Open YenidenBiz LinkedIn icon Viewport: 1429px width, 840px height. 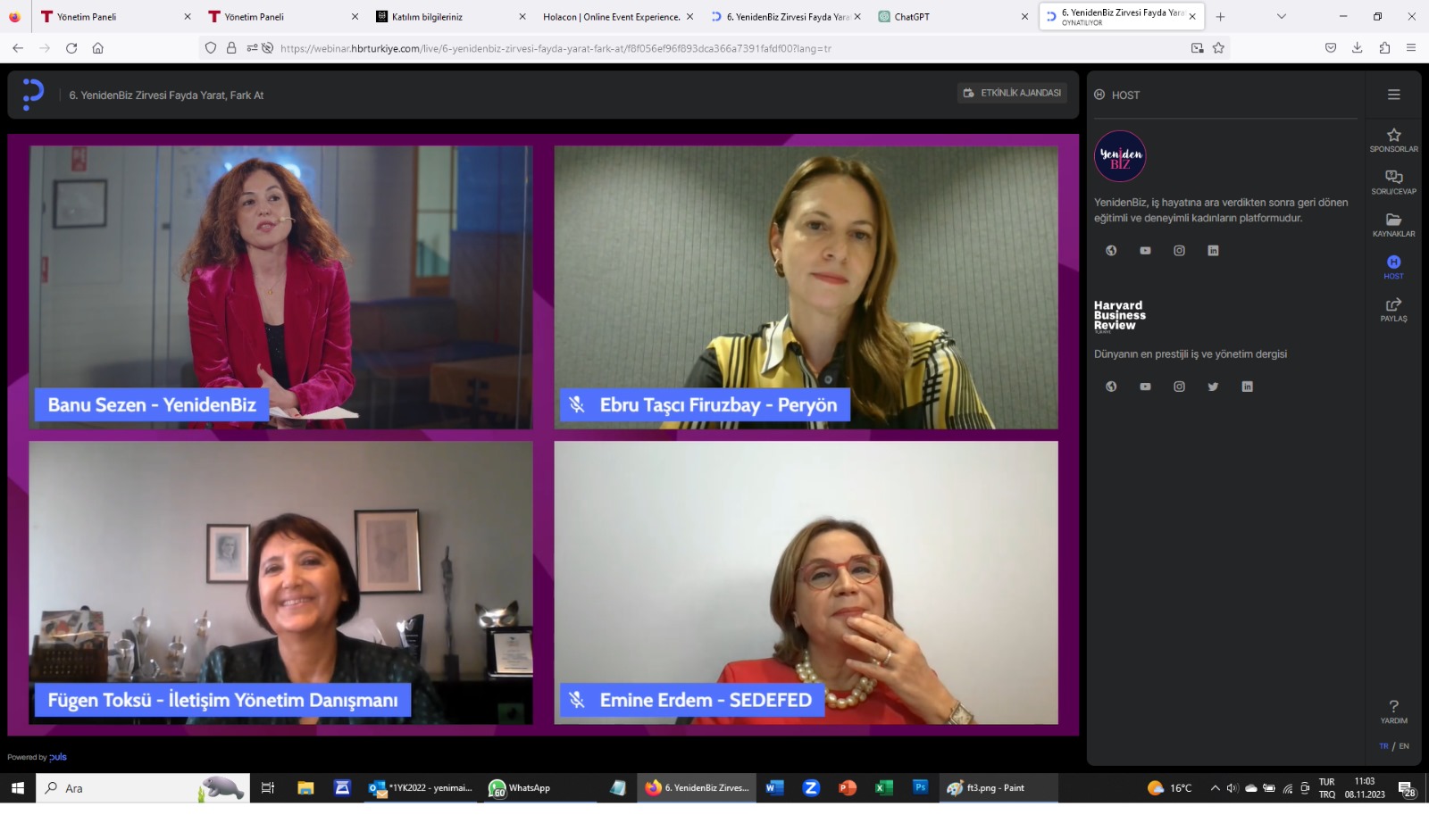(1213, 251)
